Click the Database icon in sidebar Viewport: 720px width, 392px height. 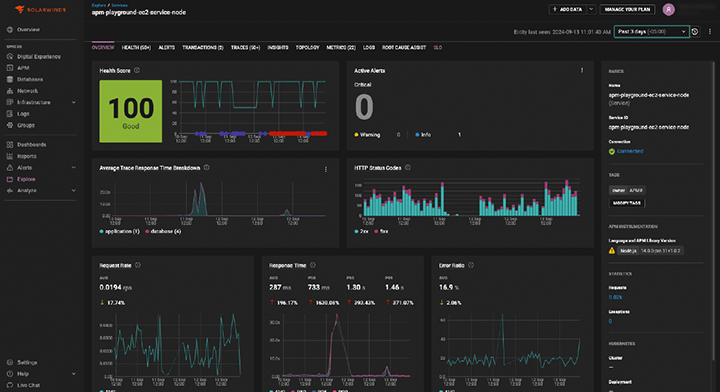tap(10, 79)
